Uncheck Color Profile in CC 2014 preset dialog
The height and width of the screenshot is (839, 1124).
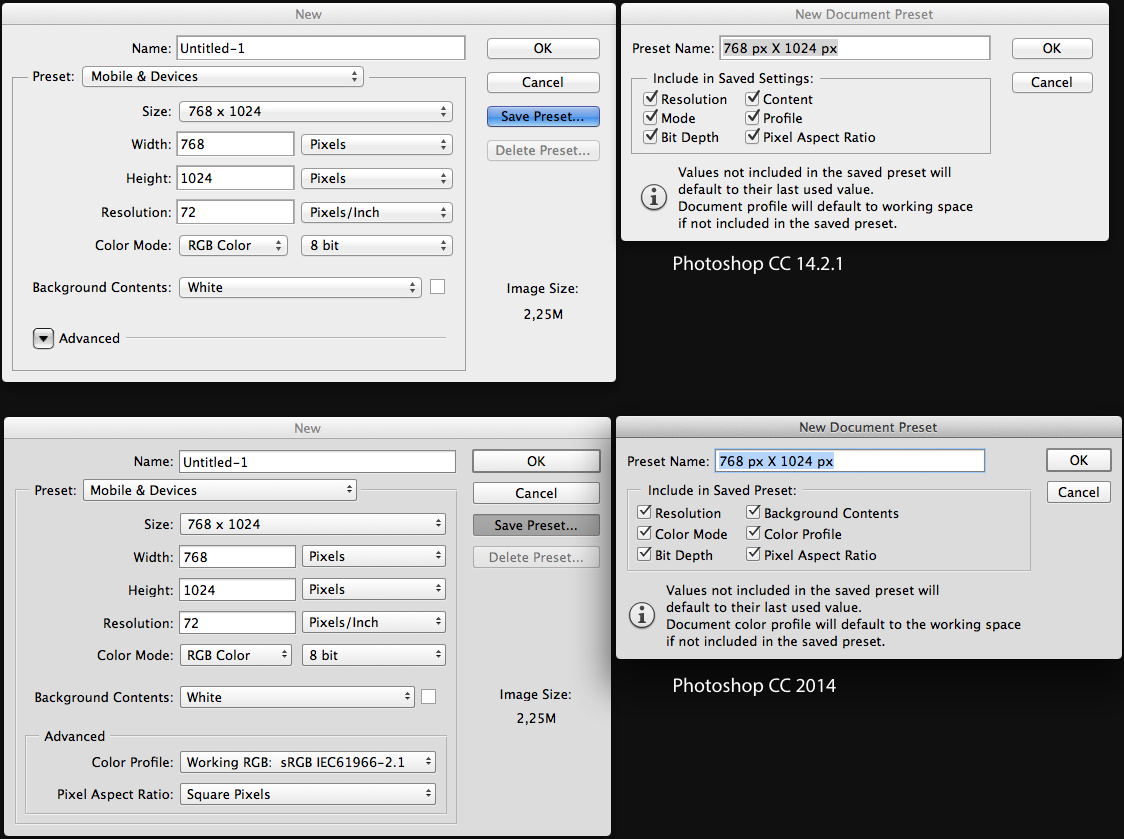(x=753, y=533)
